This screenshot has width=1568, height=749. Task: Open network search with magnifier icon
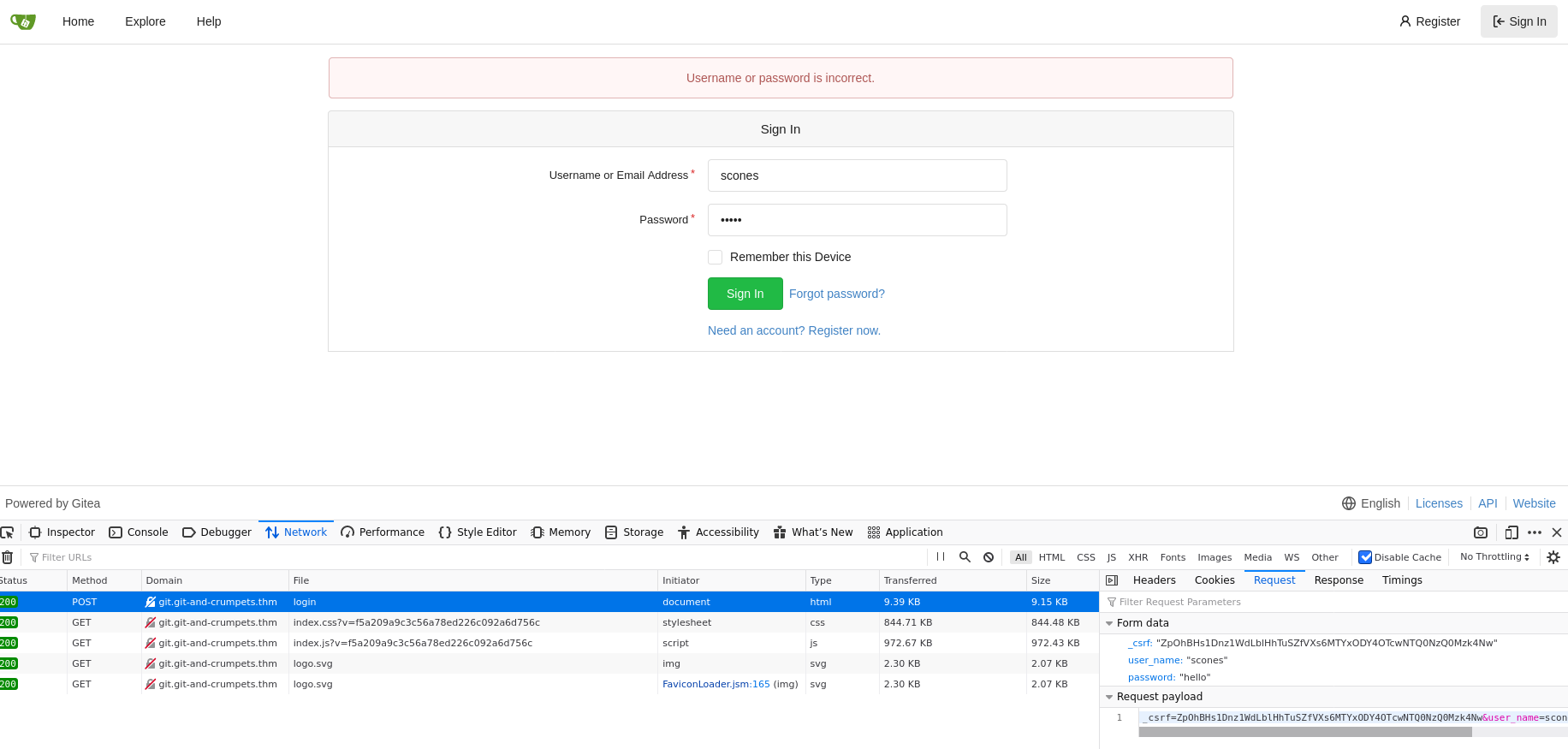(x=965, y=557)
